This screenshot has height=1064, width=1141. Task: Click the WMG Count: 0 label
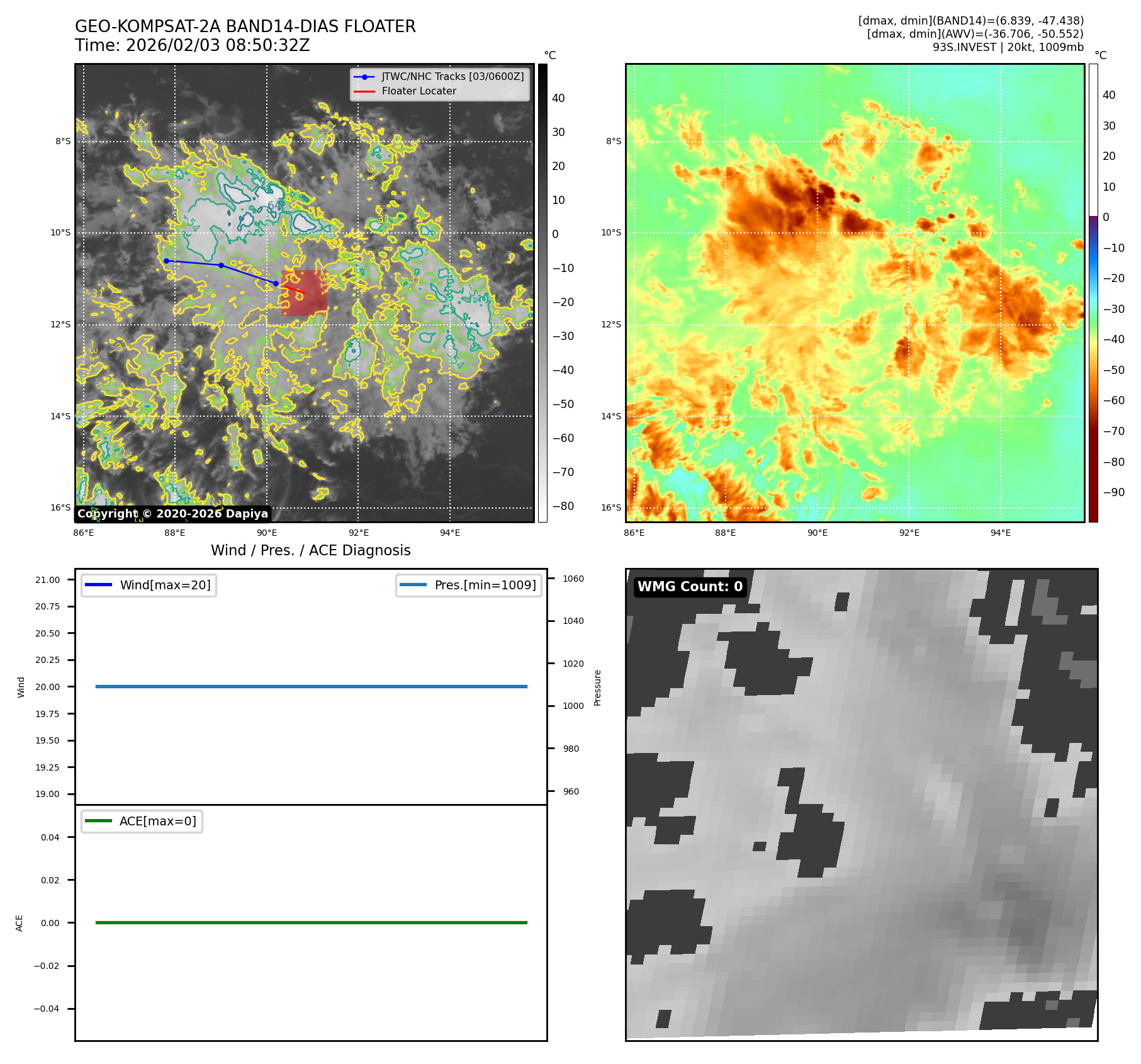pyautogui.click(x=690, y=587)
